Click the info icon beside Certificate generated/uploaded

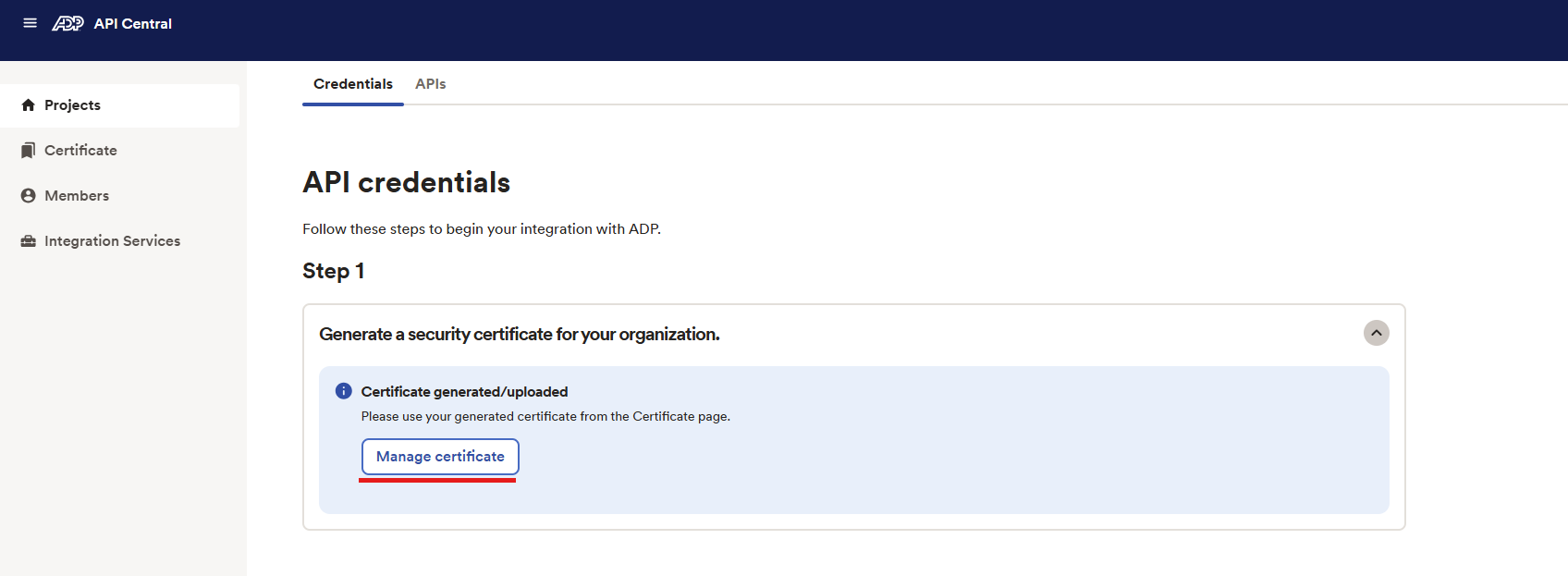pyautogui.click(x=343, y=391)
